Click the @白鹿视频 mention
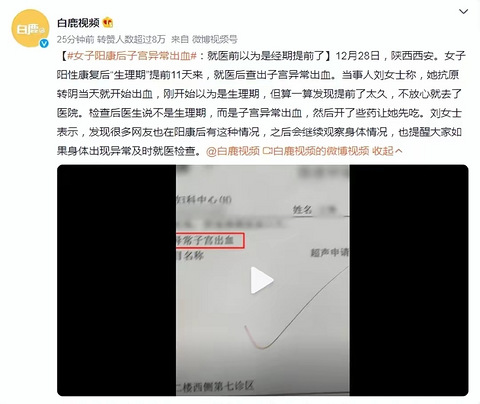The height and width of the screenshot is (404, 480). point(233,151)
